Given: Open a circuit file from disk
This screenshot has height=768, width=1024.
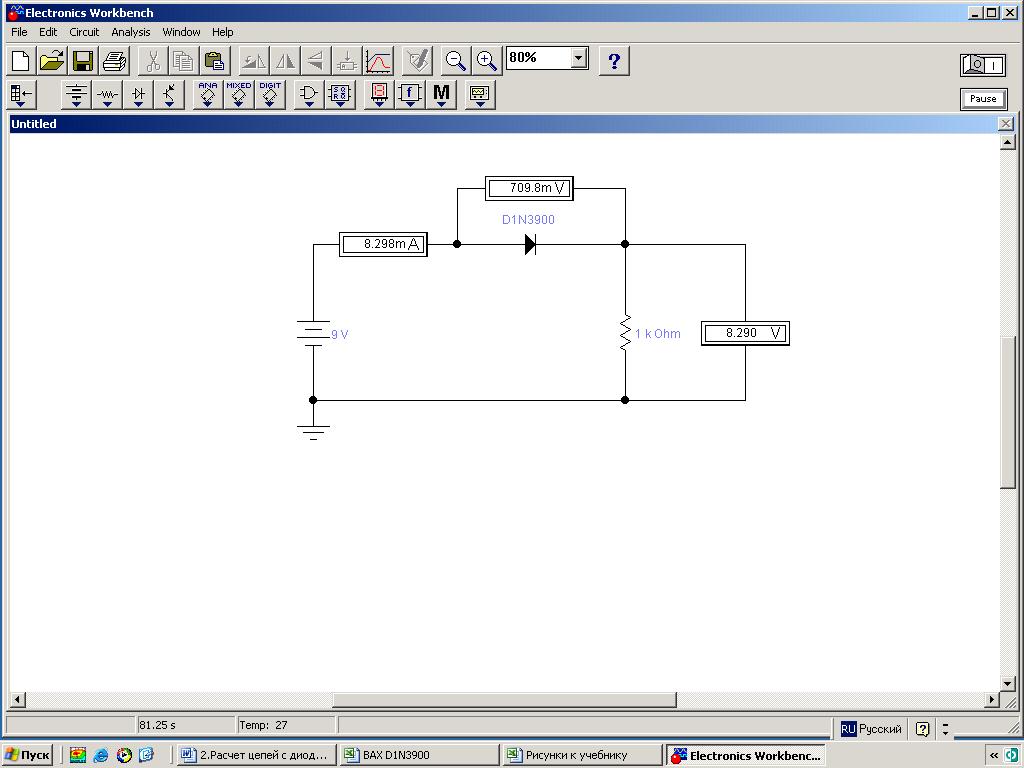Looking at the screenshot, I should click(52, 61).
